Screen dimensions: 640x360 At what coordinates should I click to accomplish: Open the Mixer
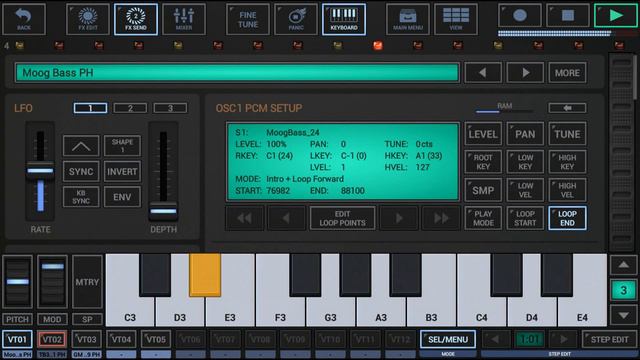tap(184, 19)
